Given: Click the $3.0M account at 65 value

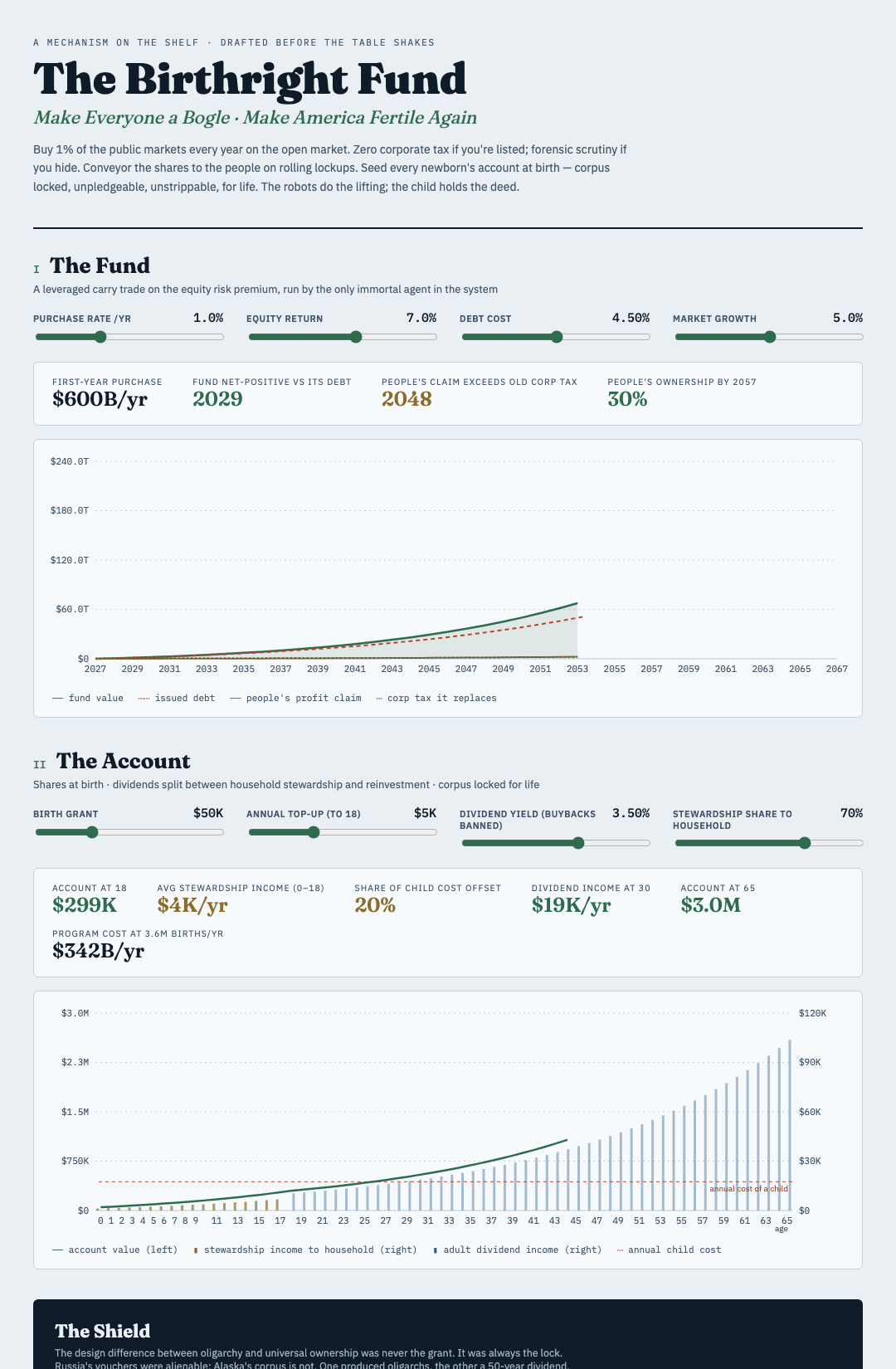Looking at the screenshot, I should [710, 905].
